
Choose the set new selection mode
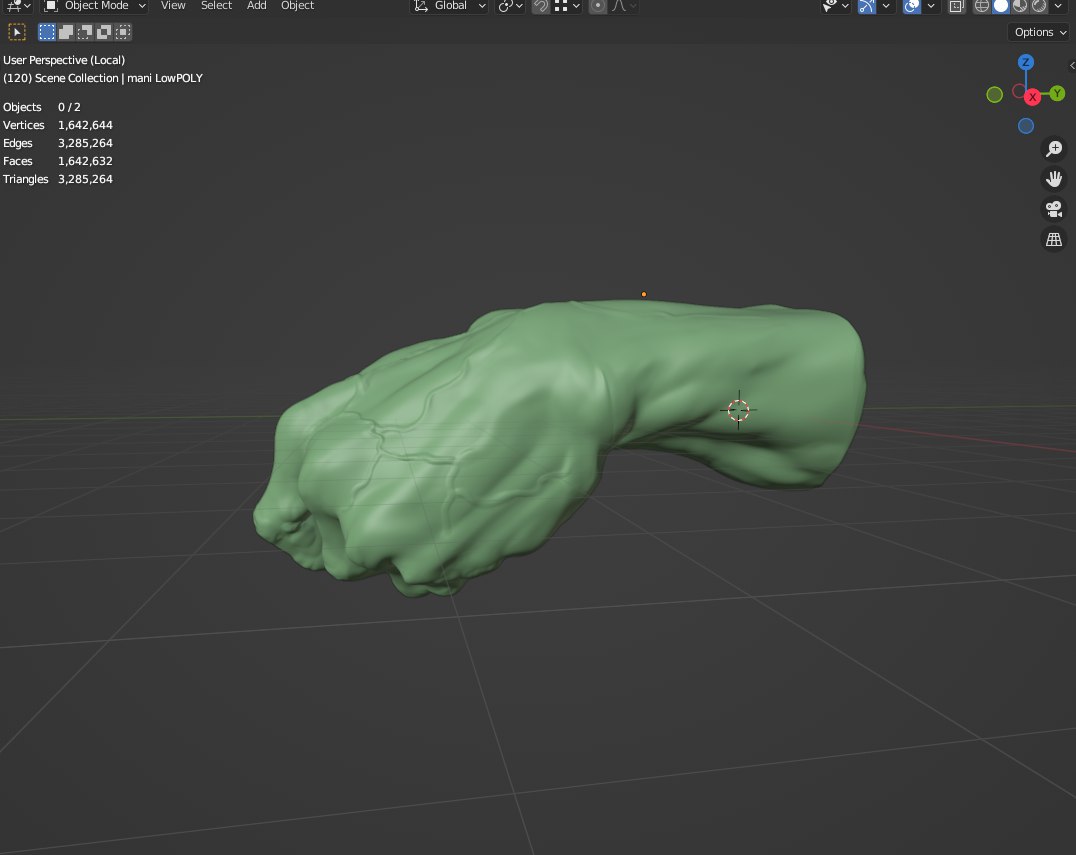pos(47,32)
